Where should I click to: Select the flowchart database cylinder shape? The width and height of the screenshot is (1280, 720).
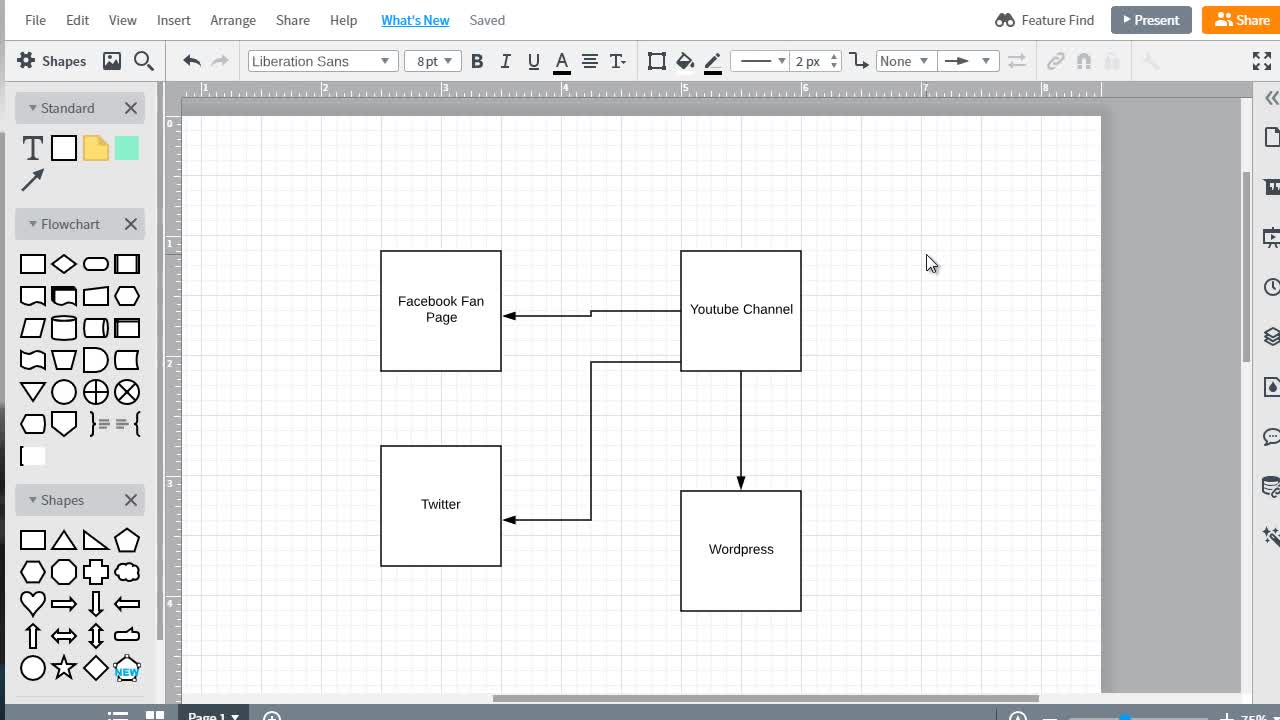(64, 328)
